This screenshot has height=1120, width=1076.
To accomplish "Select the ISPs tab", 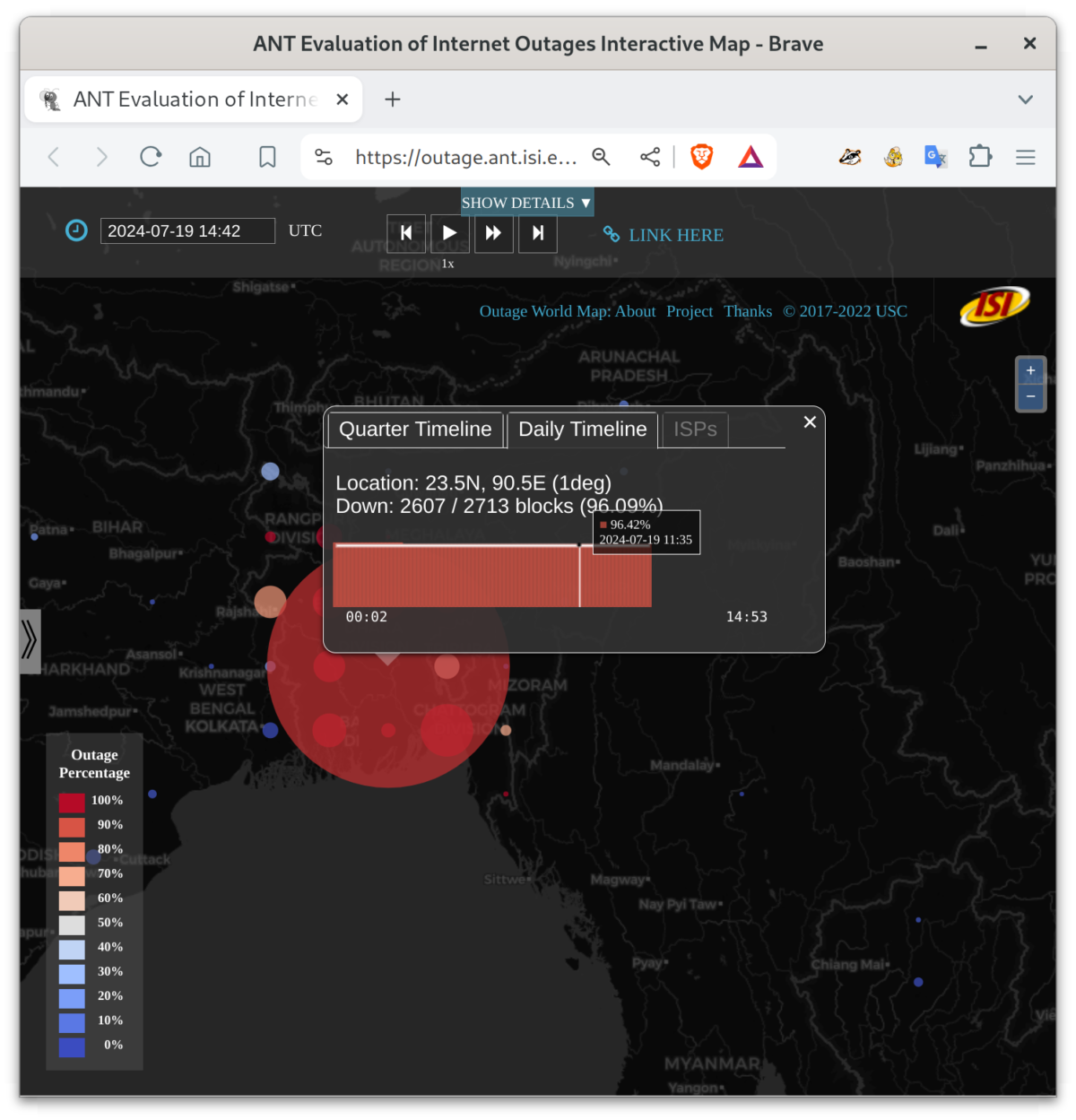I will pyautogui.click(x=694, y=430).
